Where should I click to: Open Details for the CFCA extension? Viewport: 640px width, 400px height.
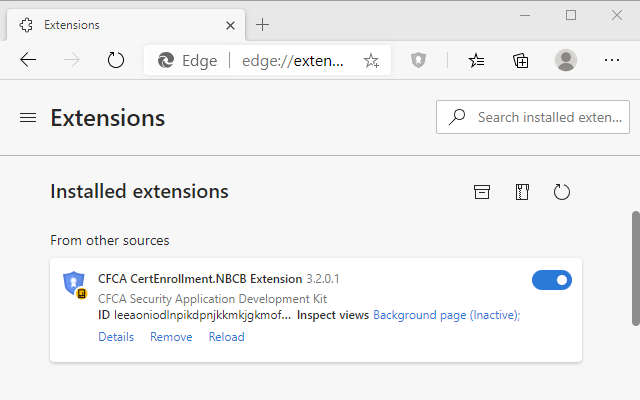[116, 337]
